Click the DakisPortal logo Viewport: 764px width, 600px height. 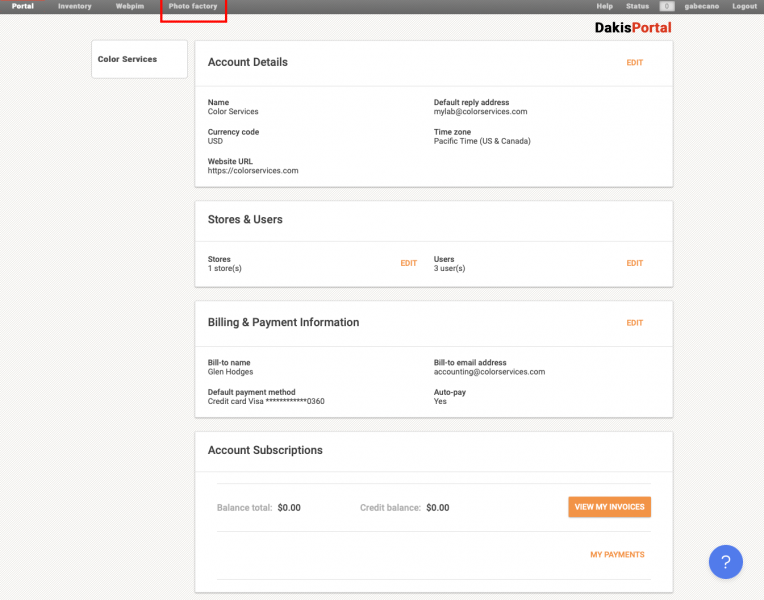point(632,28)
